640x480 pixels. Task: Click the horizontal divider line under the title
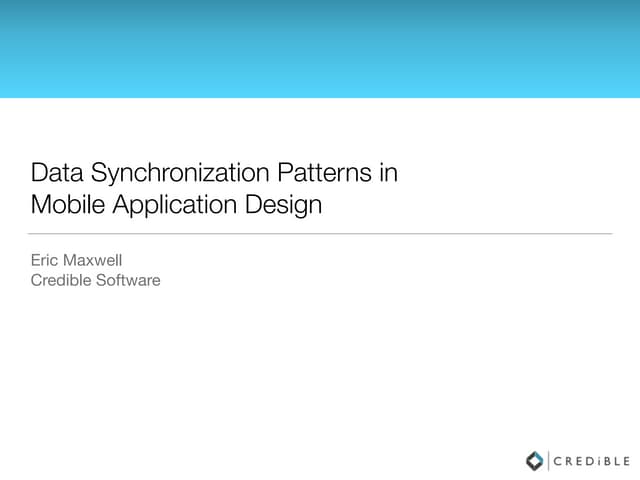[320, 234]
